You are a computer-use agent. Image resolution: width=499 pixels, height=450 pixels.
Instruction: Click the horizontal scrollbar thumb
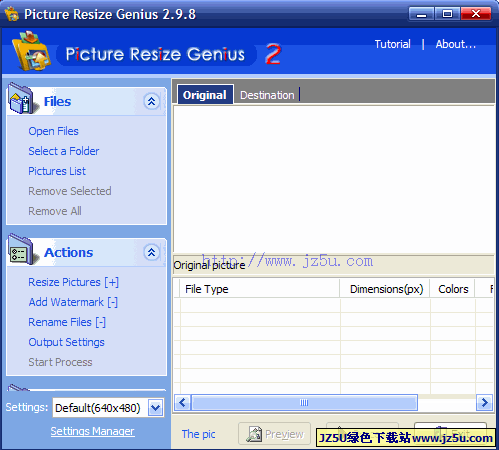click(304, 403)
